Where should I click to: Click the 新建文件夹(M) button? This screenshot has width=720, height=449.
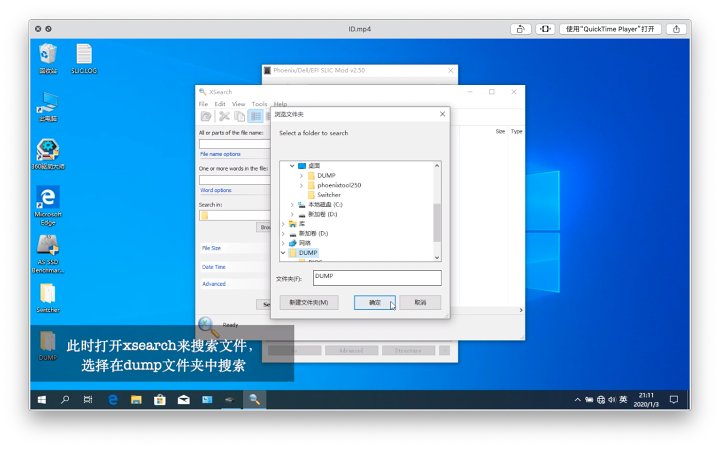(308, 302)
